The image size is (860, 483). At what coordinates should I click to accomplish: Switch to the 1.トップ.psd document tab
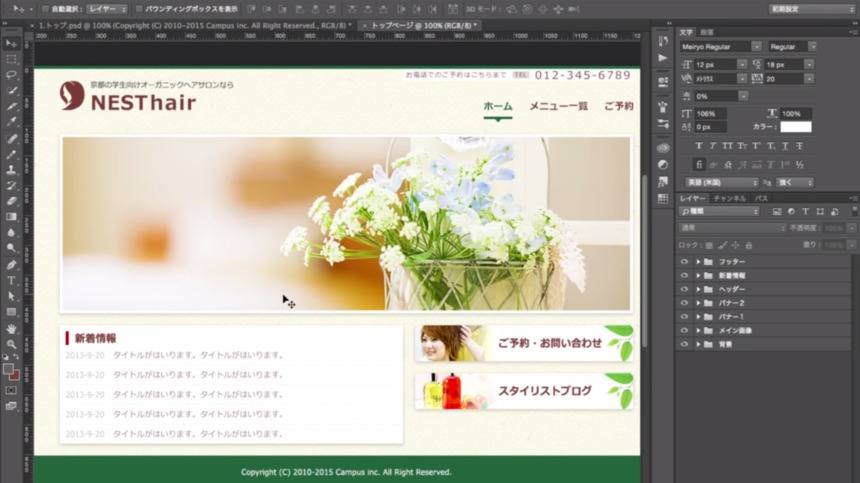click(195, 25)
